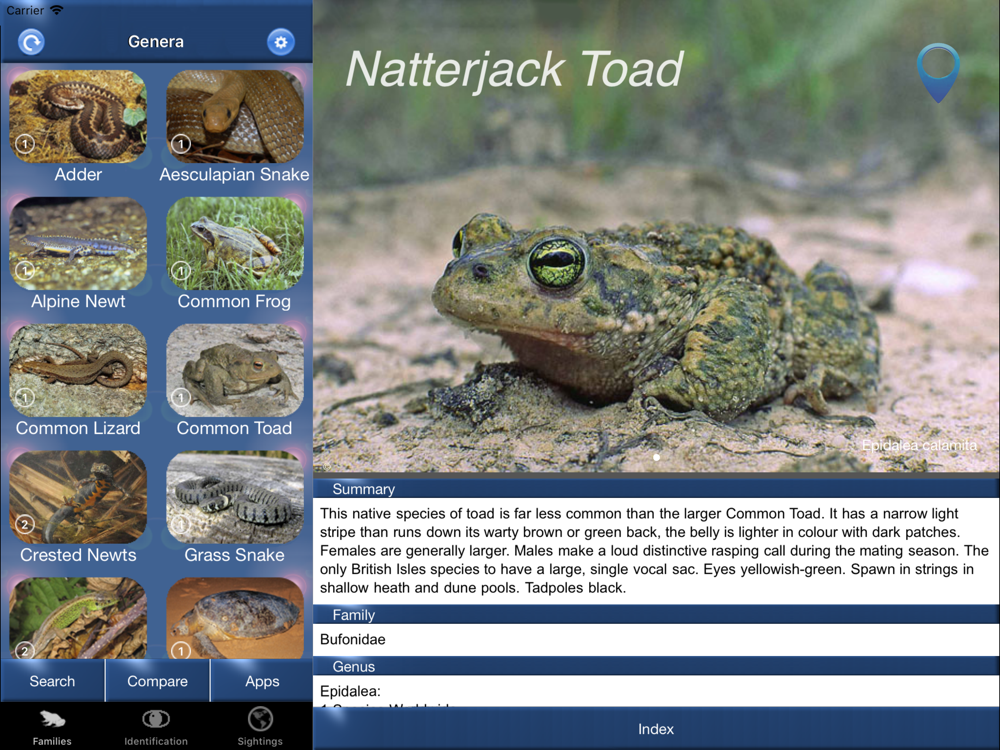Screen dimensions: 1000x750
Task: Tap the summary description text
Action: (654, 550)
